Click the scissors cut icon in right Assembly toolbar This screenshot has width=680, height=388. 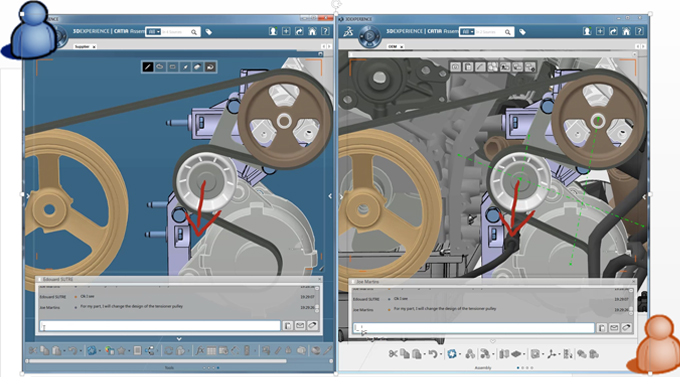[x=393, y=354]
